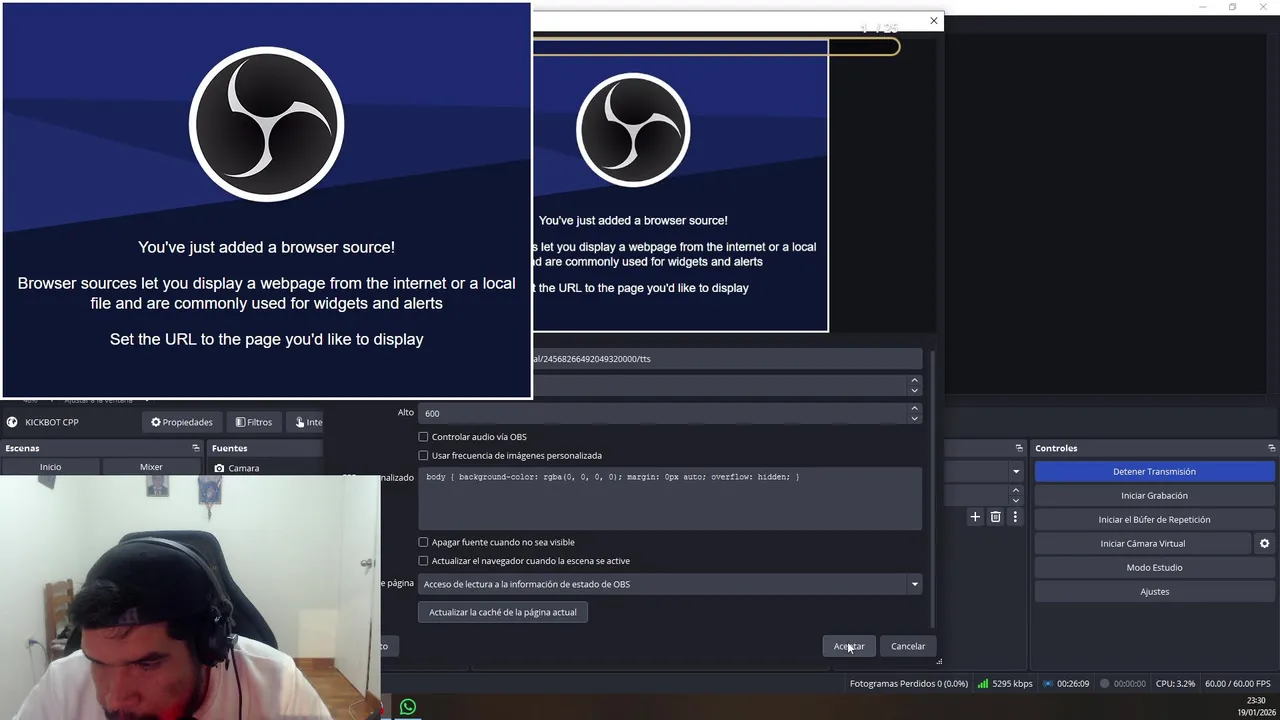This screenshot has height=720, width=1280.
Task: Edit the custom CSS text box
Action: 669,498
